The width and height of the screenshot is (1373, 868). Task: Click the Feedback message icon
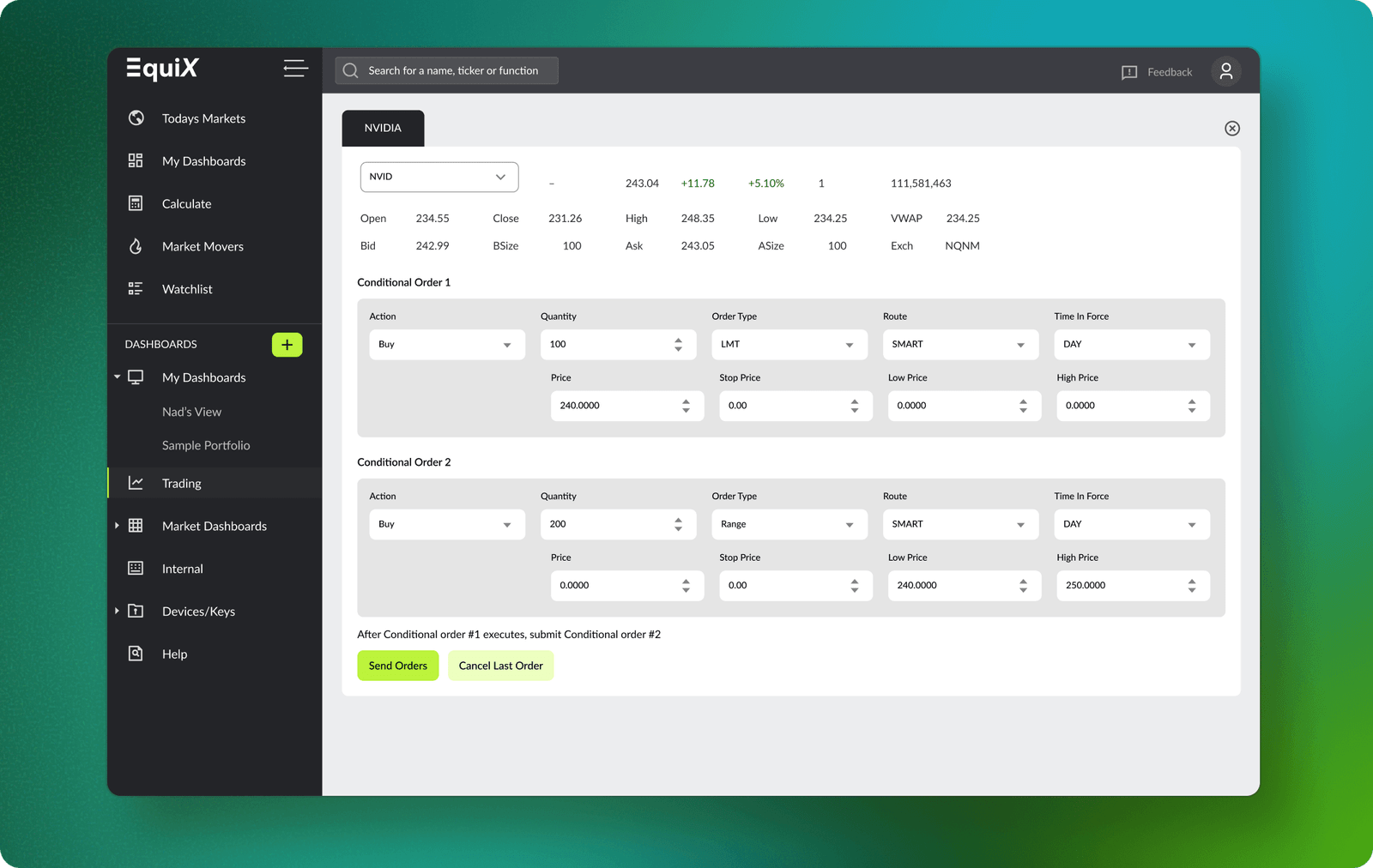pos(1129,72)
